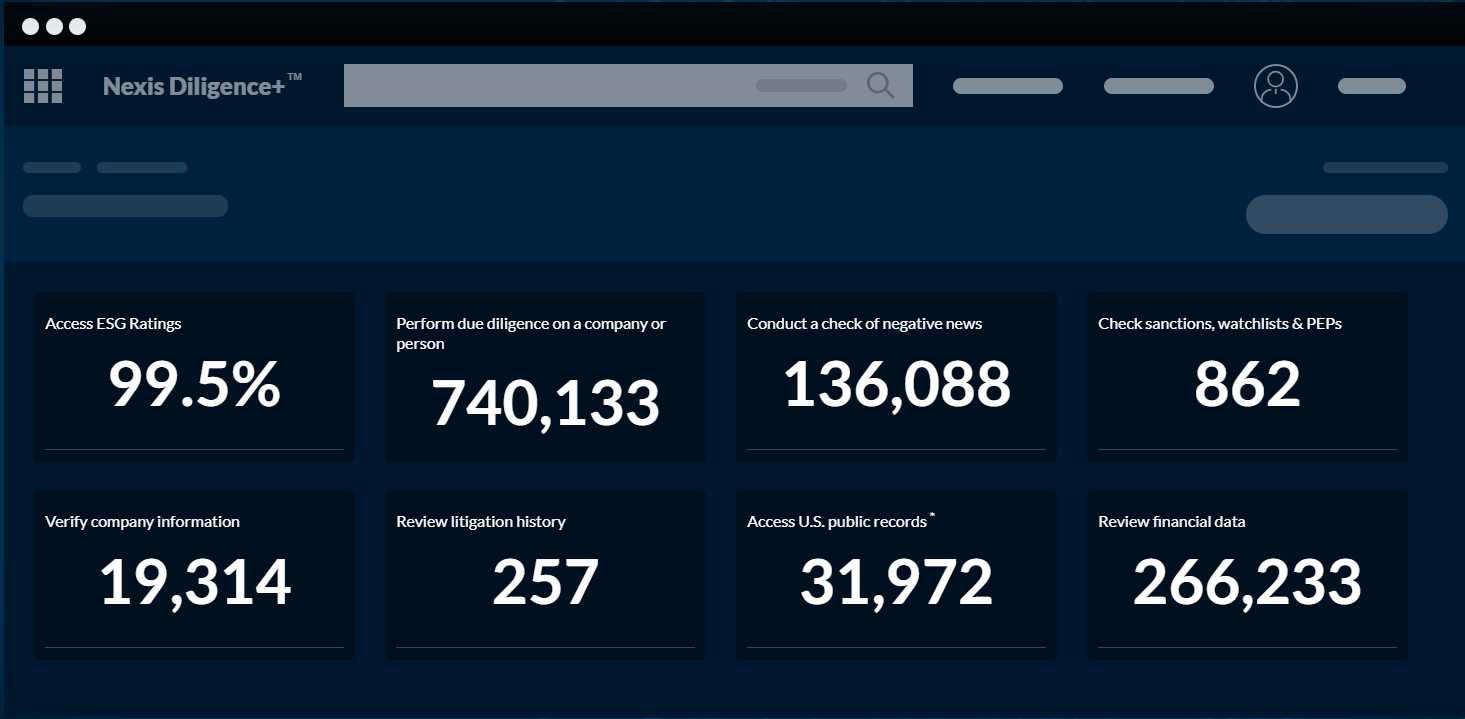Open the Review litigation history card
The height and width of the screenshot is (719, 1465).
pyautogui.click(x=545, y=575)
